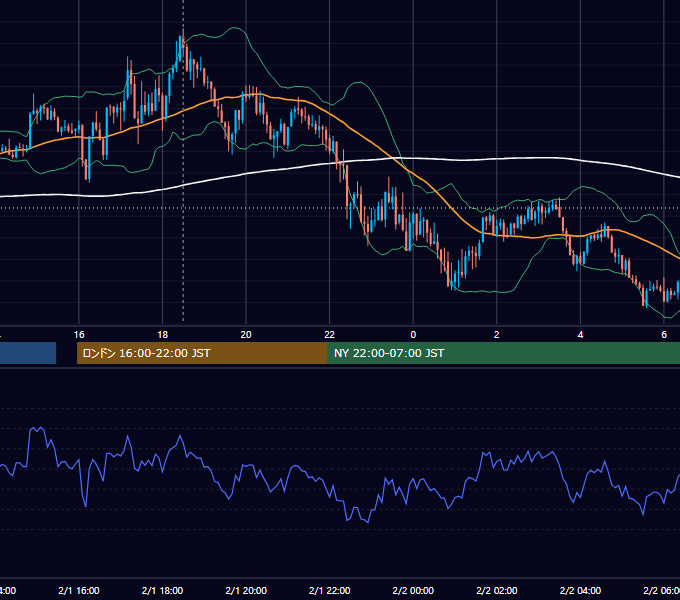Image resolution: width=680 pixels, height=600 pixels.
Task: Click the blue session bar left of London
Action: (x=28, y=353)
